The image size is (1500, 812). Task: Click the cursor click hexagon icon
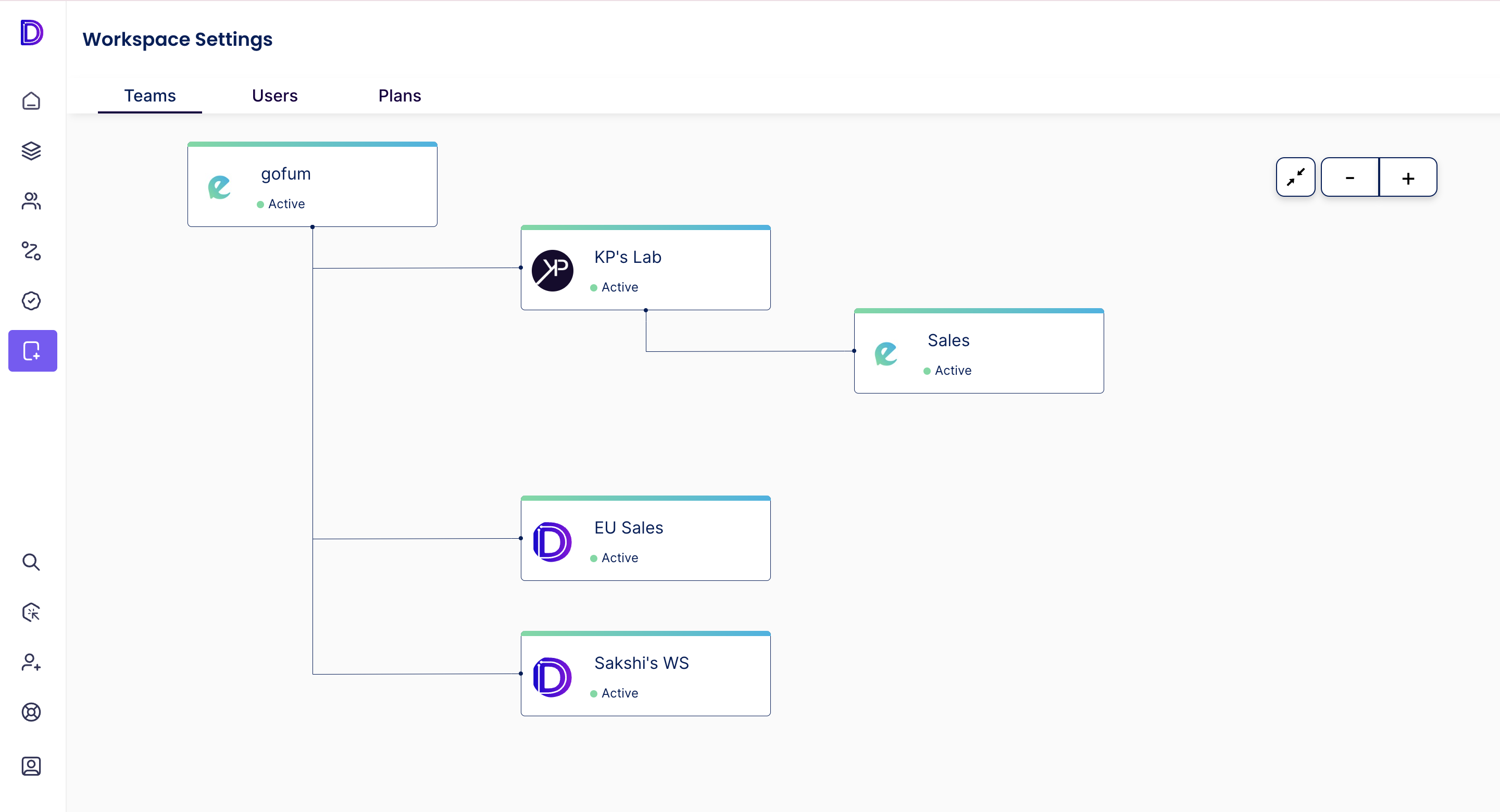click(31, 612)
